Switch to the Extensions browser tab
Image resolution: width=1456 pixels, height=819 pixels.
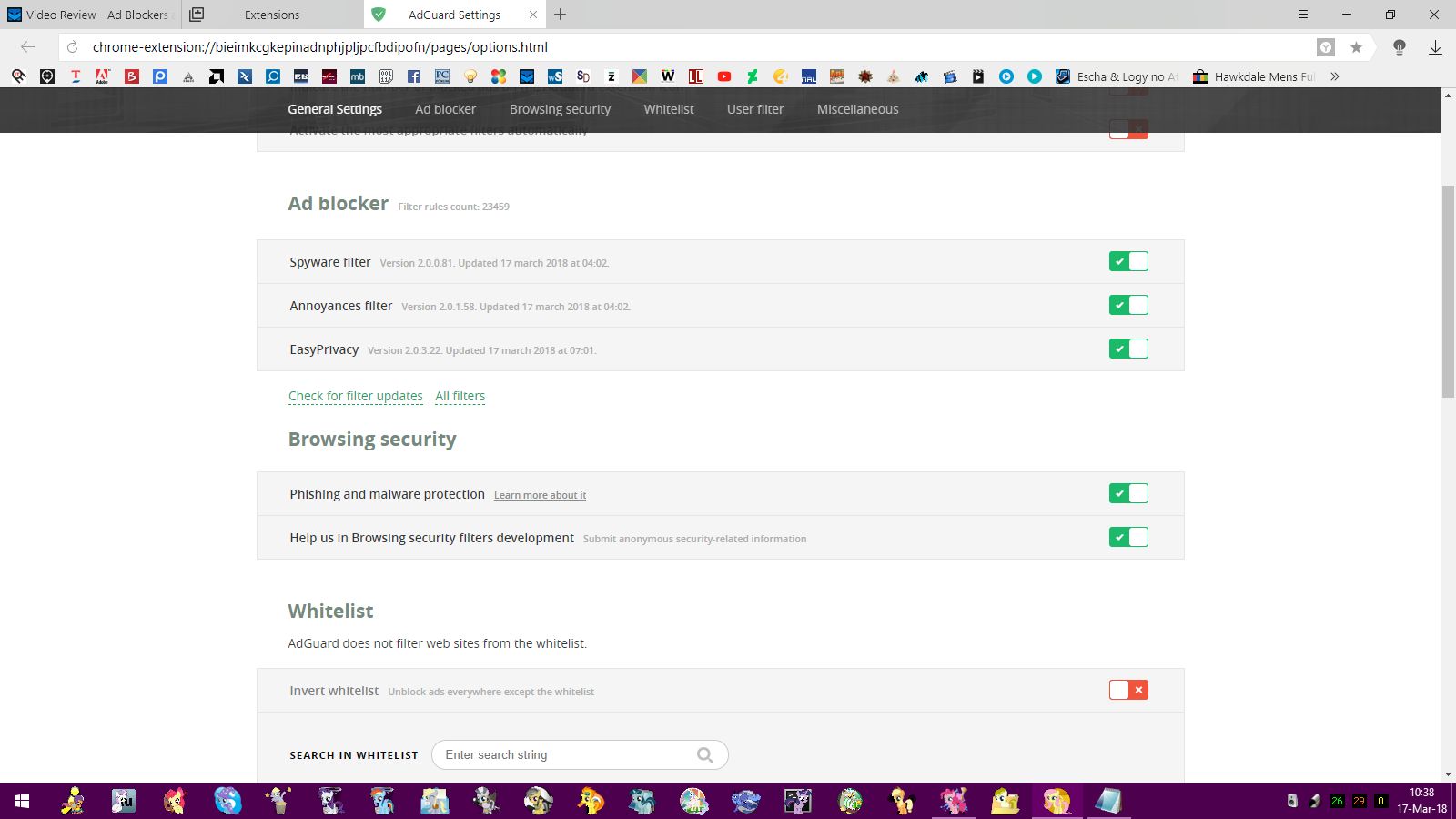pyautogui.click(x=272, y=15)
